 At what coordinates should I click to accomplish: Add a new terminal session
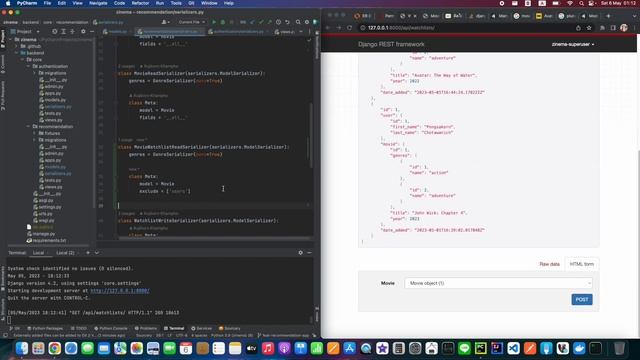[x=88, y=253]
